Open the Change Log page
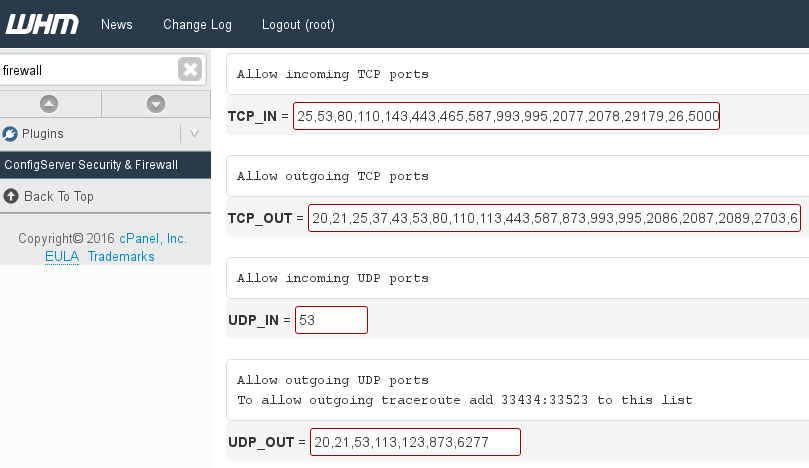The image size is (809, 468). point(198,25)
